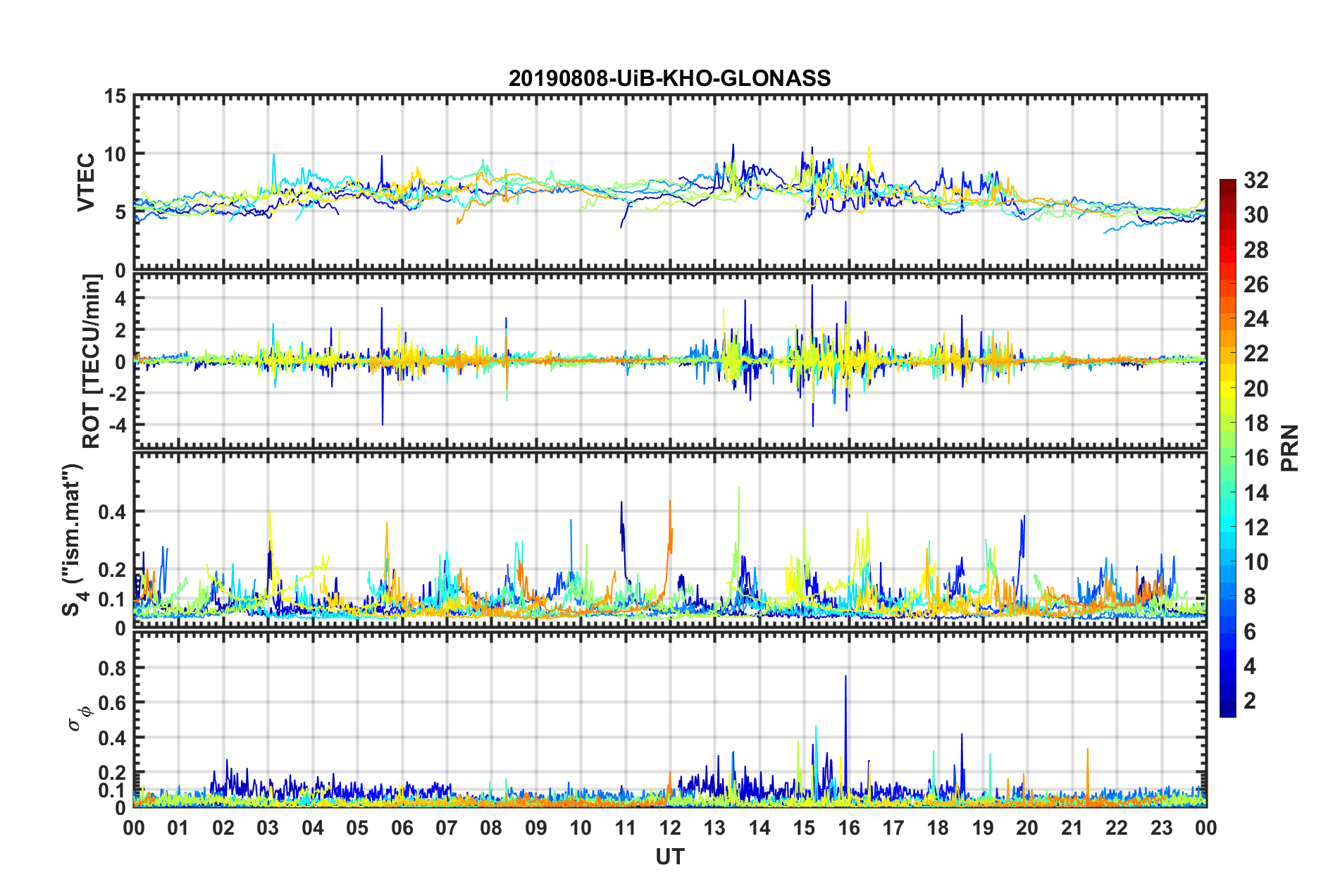Select the 30 tick on PRN colorbar

click(1255, 215)
